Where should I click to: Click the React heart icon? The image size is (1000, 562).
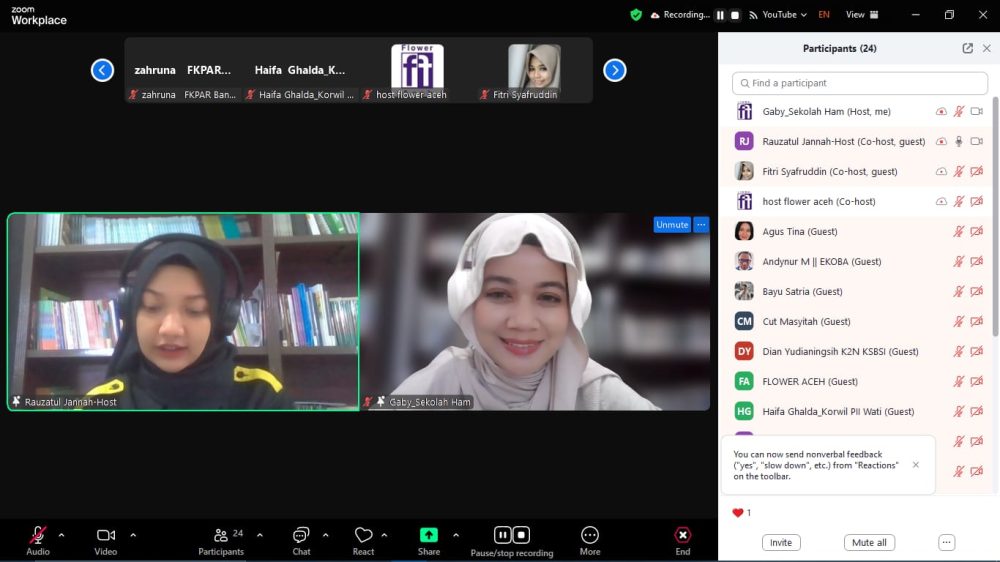coord(363,536)
